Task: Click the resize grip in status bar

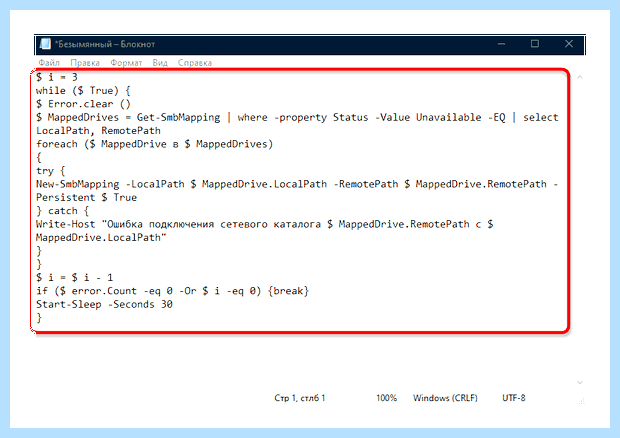Action: coord(581,401)
